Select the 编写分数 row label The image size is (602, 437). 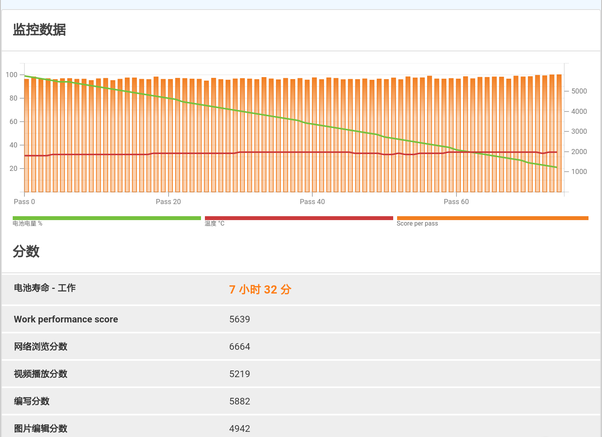[31, 401]
